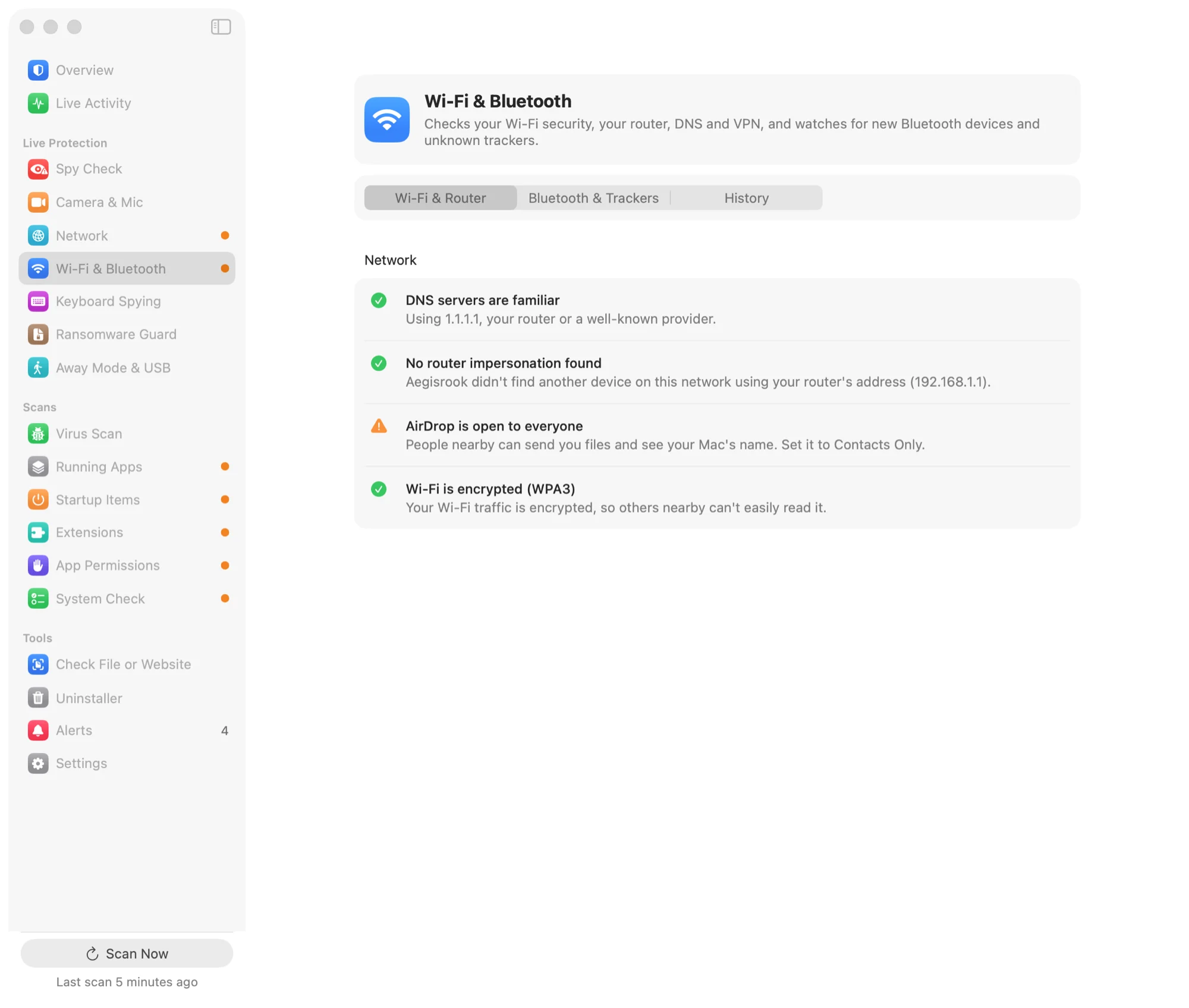Open the Uninstaller trash icon
Viewport: 1189px width, 1008px height.
pos(38,698)
